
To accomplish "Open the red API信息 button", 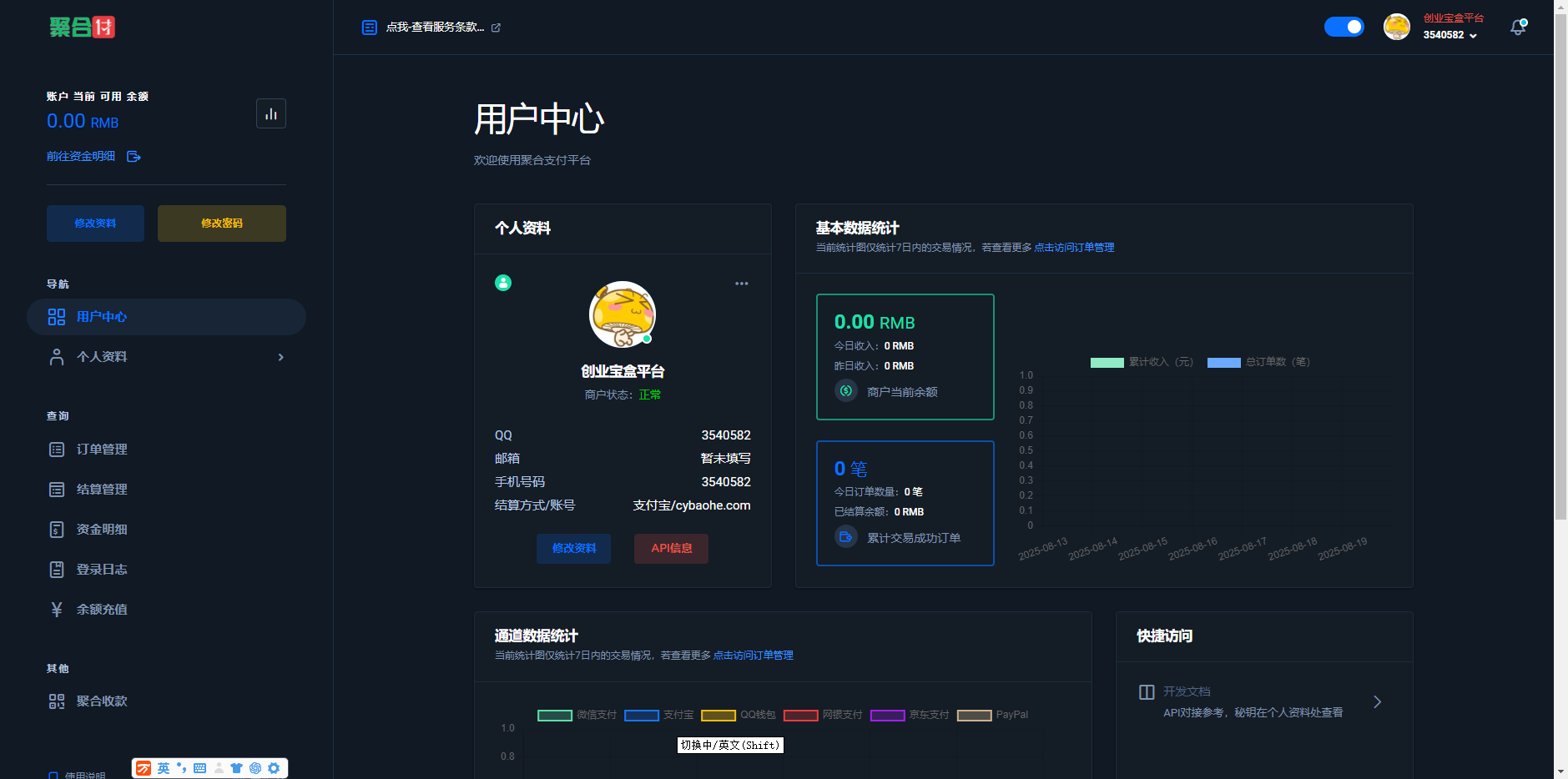I will 671,548.
